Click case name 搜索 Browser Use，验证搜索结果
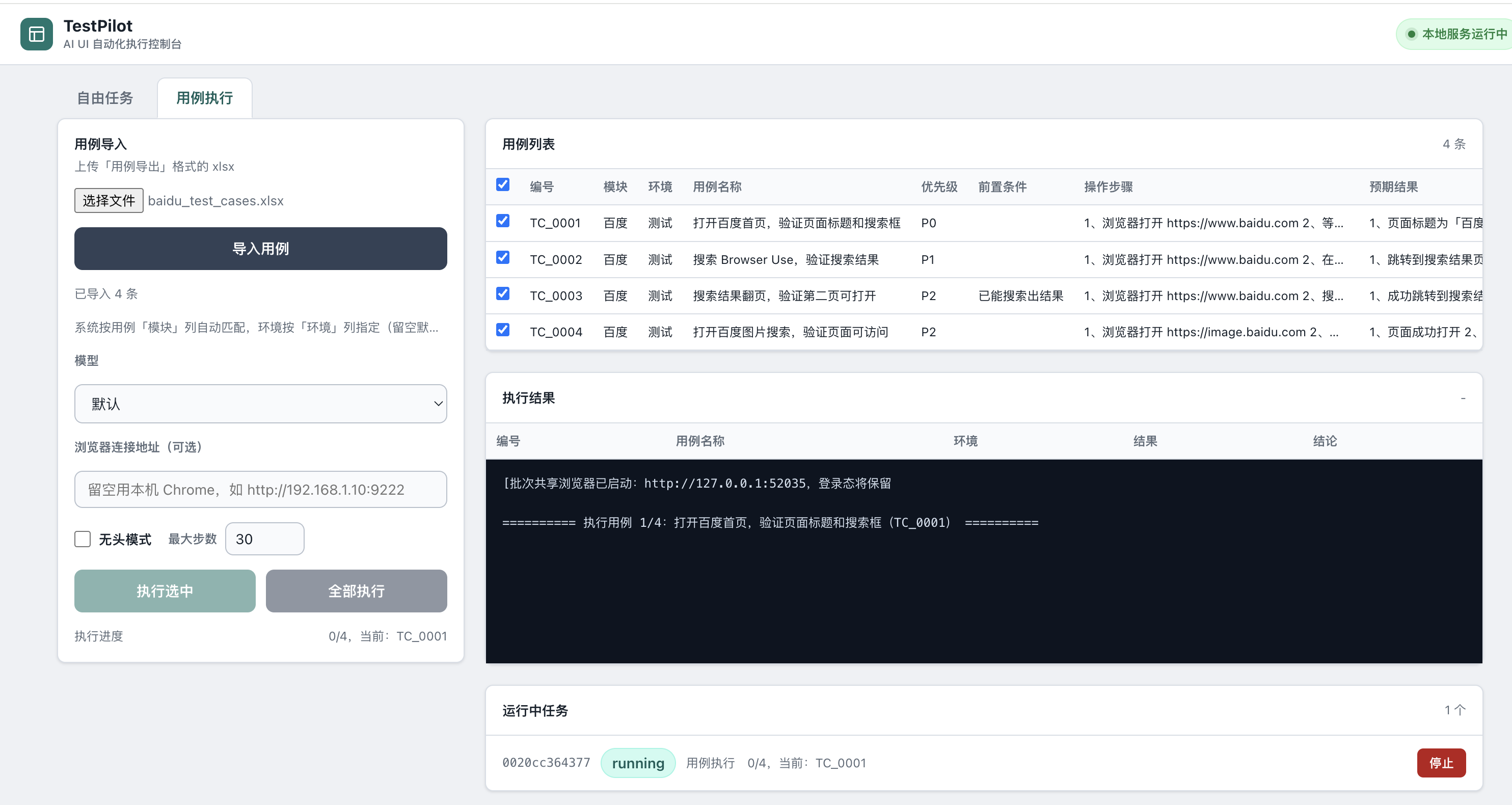The height and width of the screenshot is (805, 1512). (786, 259)
